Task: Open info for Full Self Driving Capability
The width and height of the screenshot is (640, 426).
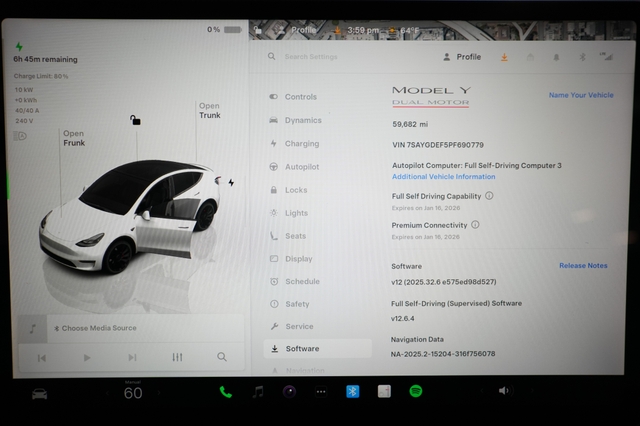Action: click(489, 196)
